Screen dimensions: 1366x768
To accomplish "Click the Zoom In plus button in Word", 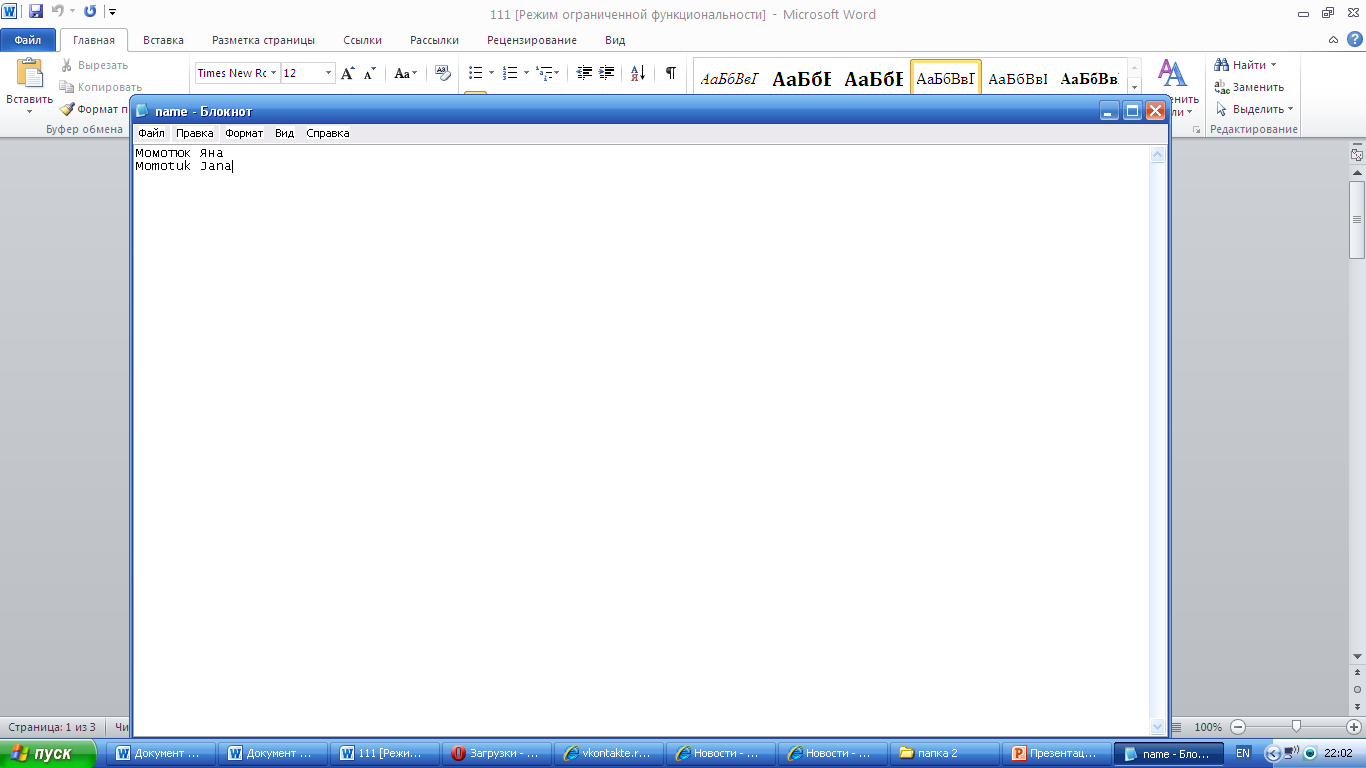I will [x=1354, y=727].
